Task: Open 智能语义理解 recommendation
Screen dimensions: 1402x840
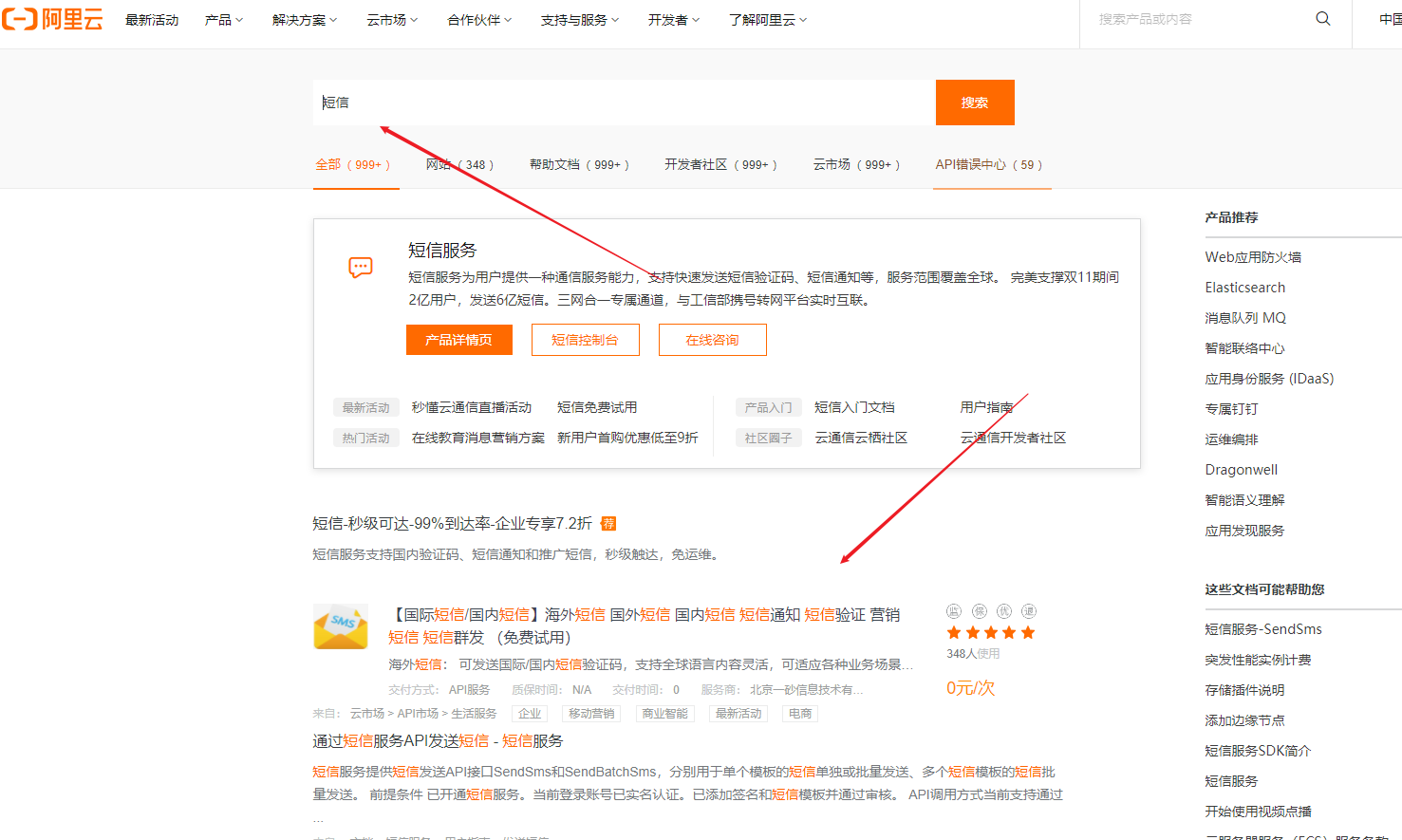Action: tap(1244, 500)
